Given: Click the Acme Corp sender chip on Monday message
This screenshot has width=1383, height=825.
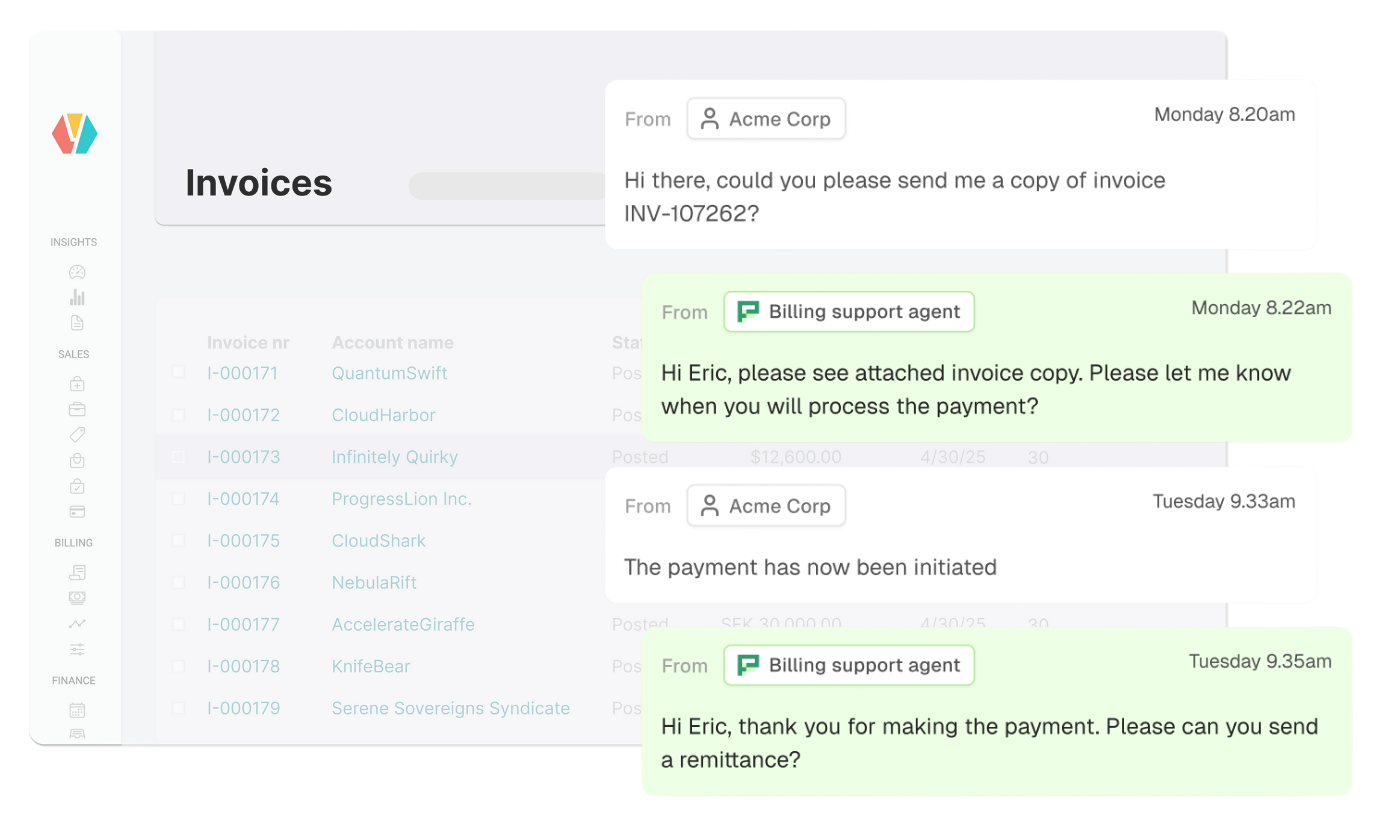Looking at the screenshot, I should (x=766, y=119).
